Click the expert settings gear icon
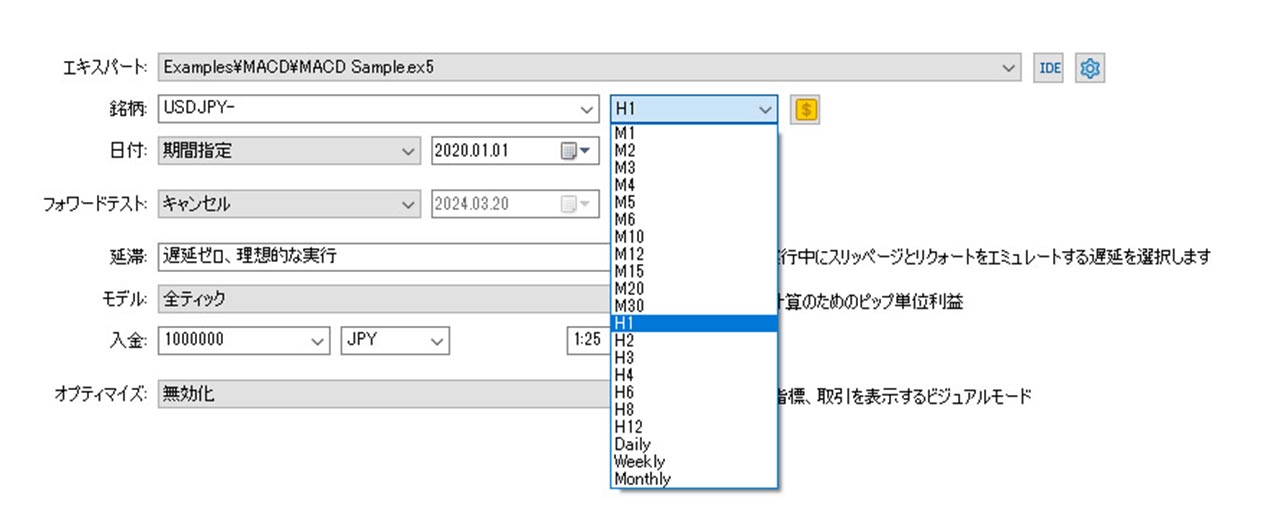1266x520 pixels. [1089, 68]
